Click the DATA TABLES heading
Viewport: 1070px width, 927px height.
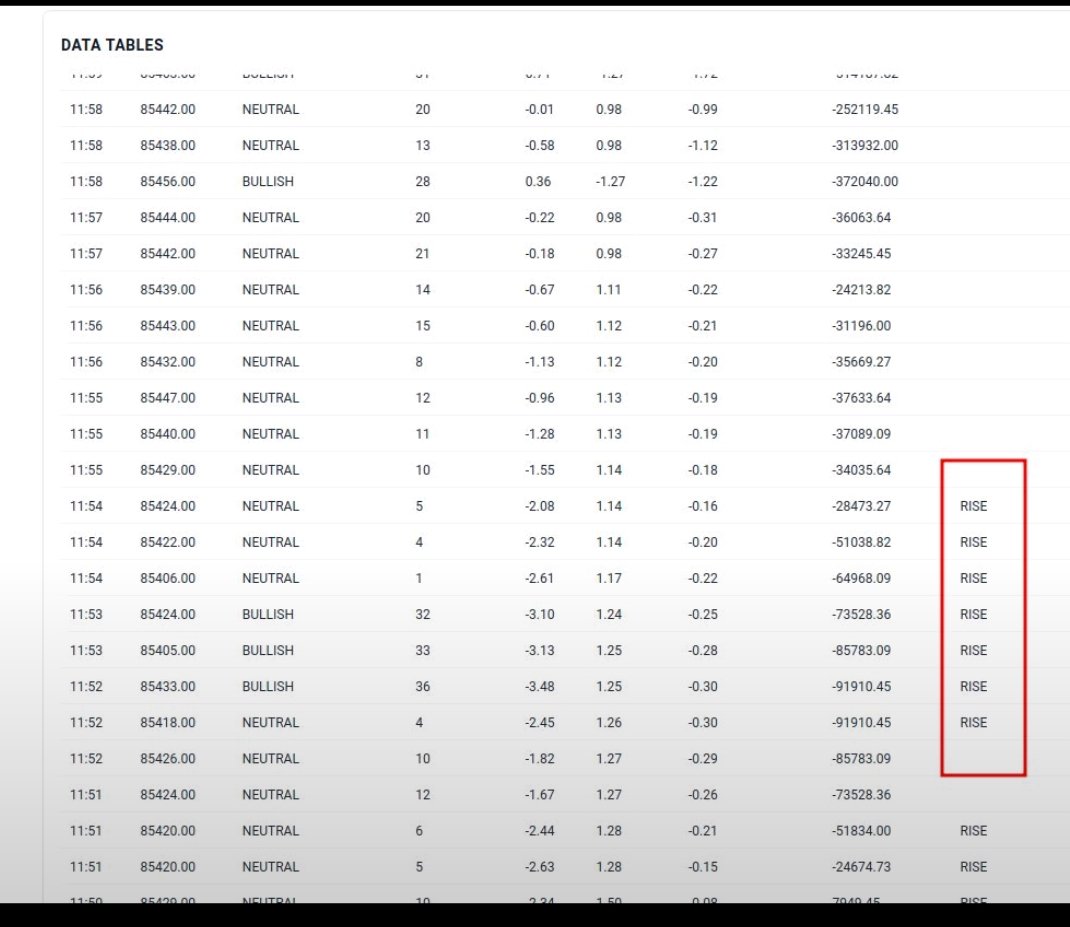coord(112,45)
